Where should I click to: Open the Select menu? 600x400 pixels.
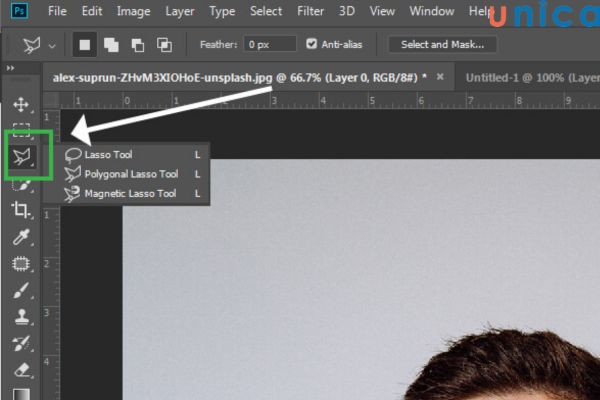(266, 11)
